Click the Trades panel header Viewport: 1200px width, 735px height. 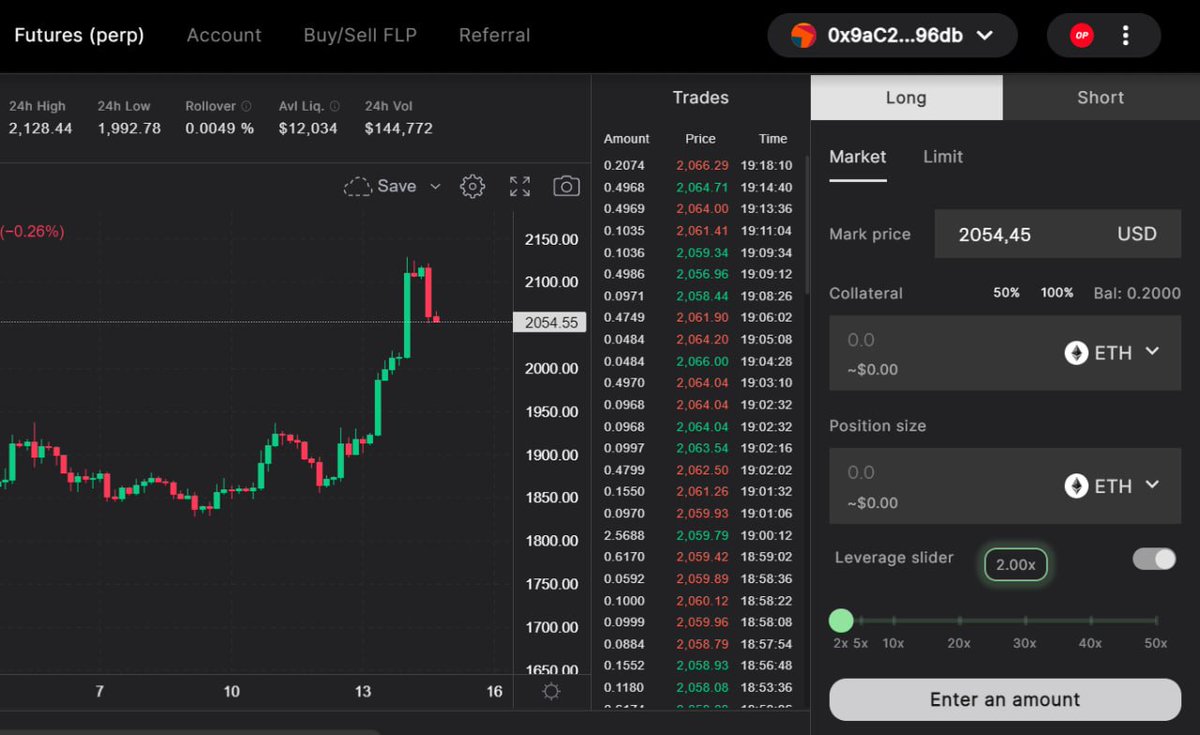pos(700,97)
